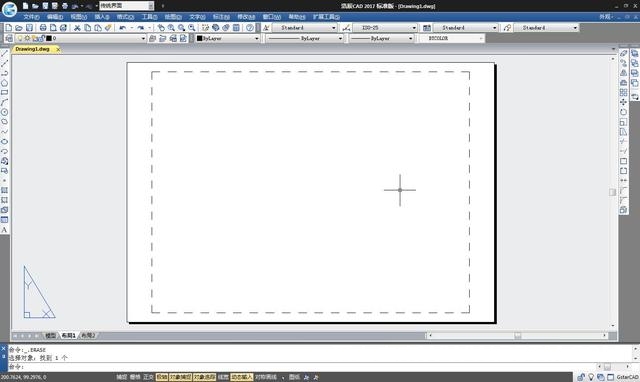Activate the Pan hand tool
Screen dimensions: 640x382
click(x=161, y=28)
